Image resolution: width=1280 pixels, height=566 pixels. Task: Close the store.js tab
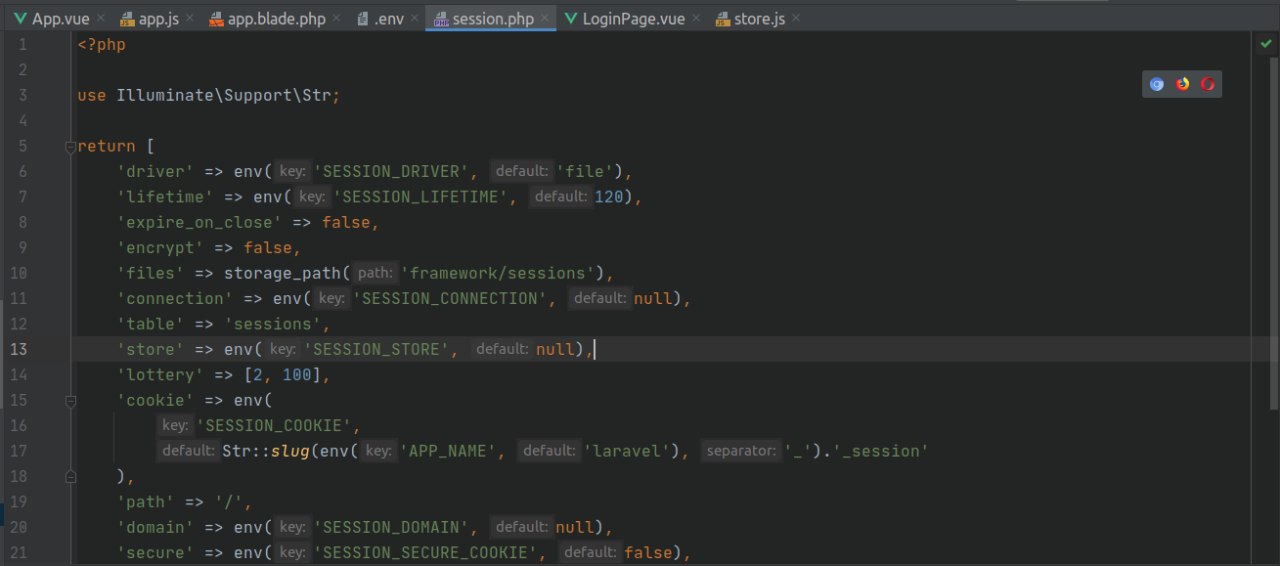click(x=797, y=19)
